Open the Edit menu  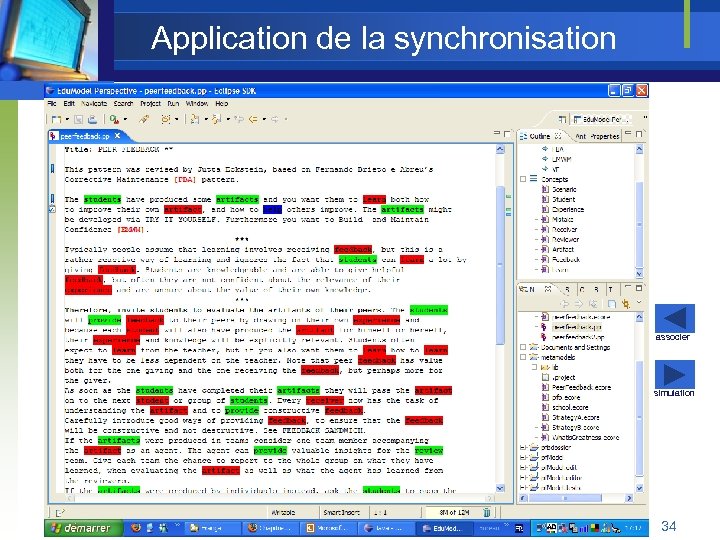pyautogui.click(x=69, y=104)
